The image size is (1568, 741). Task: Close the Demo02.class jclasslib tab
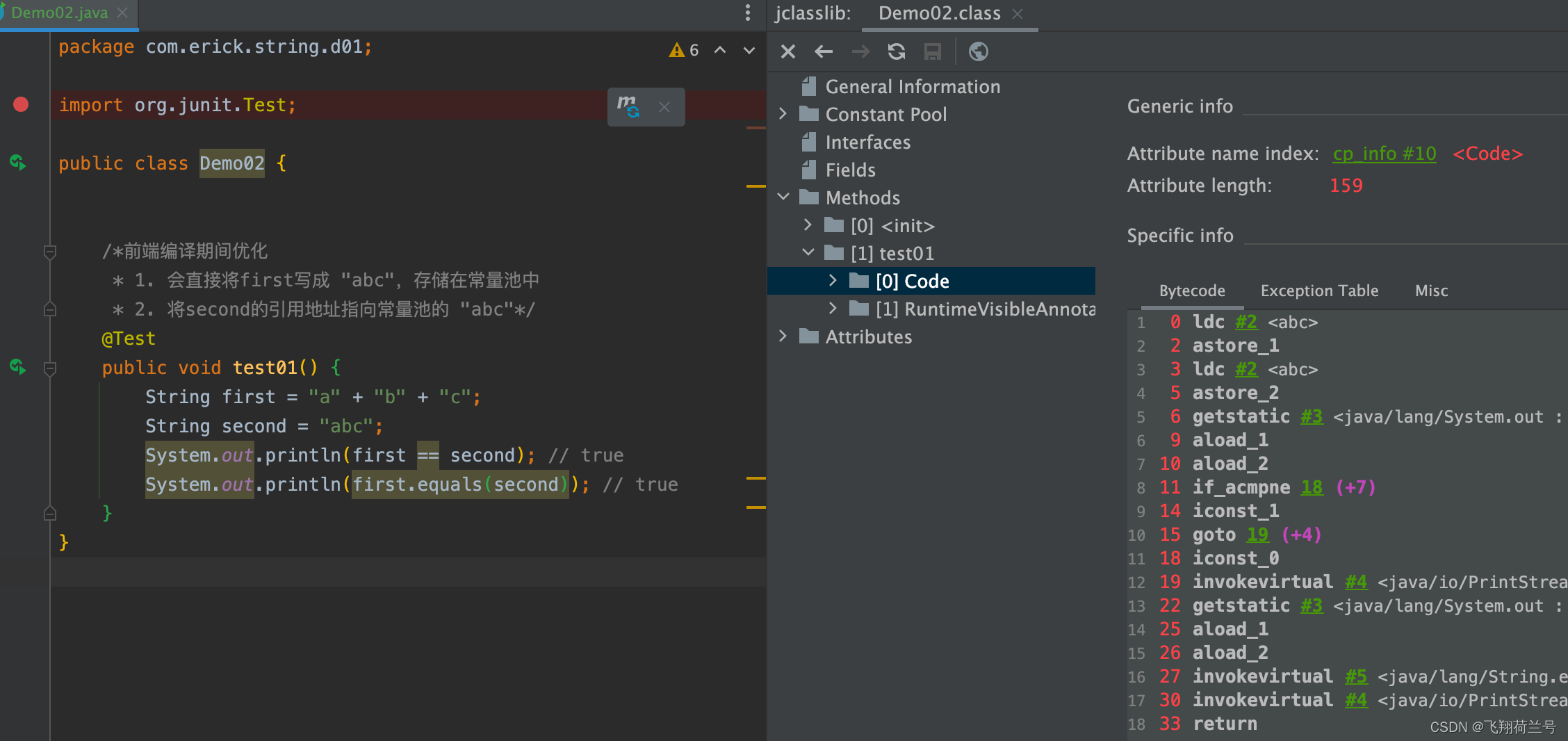(x=1018, y=13)
